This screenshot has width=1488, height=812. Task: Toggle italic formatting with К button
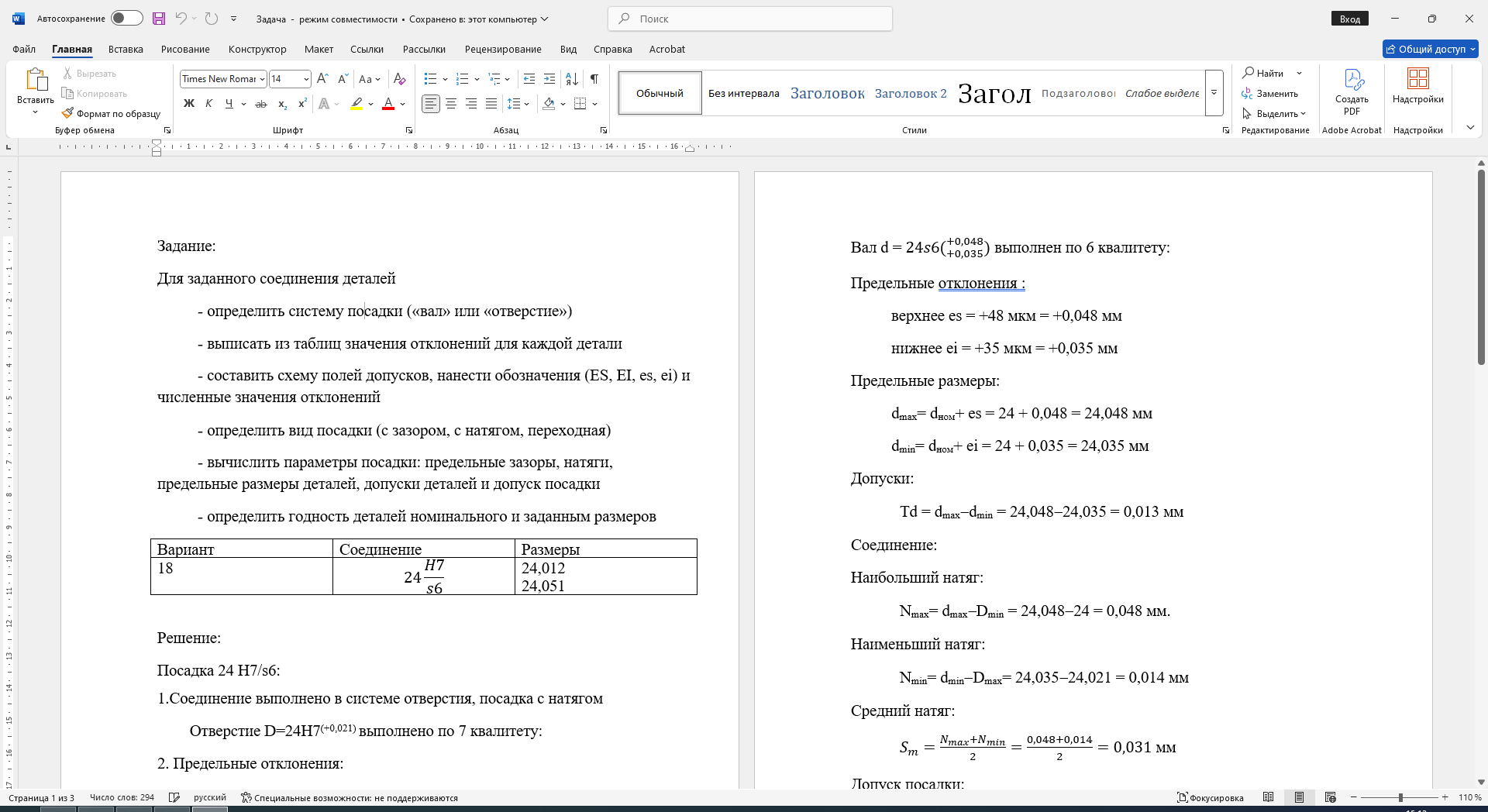[x=208, y=103]
